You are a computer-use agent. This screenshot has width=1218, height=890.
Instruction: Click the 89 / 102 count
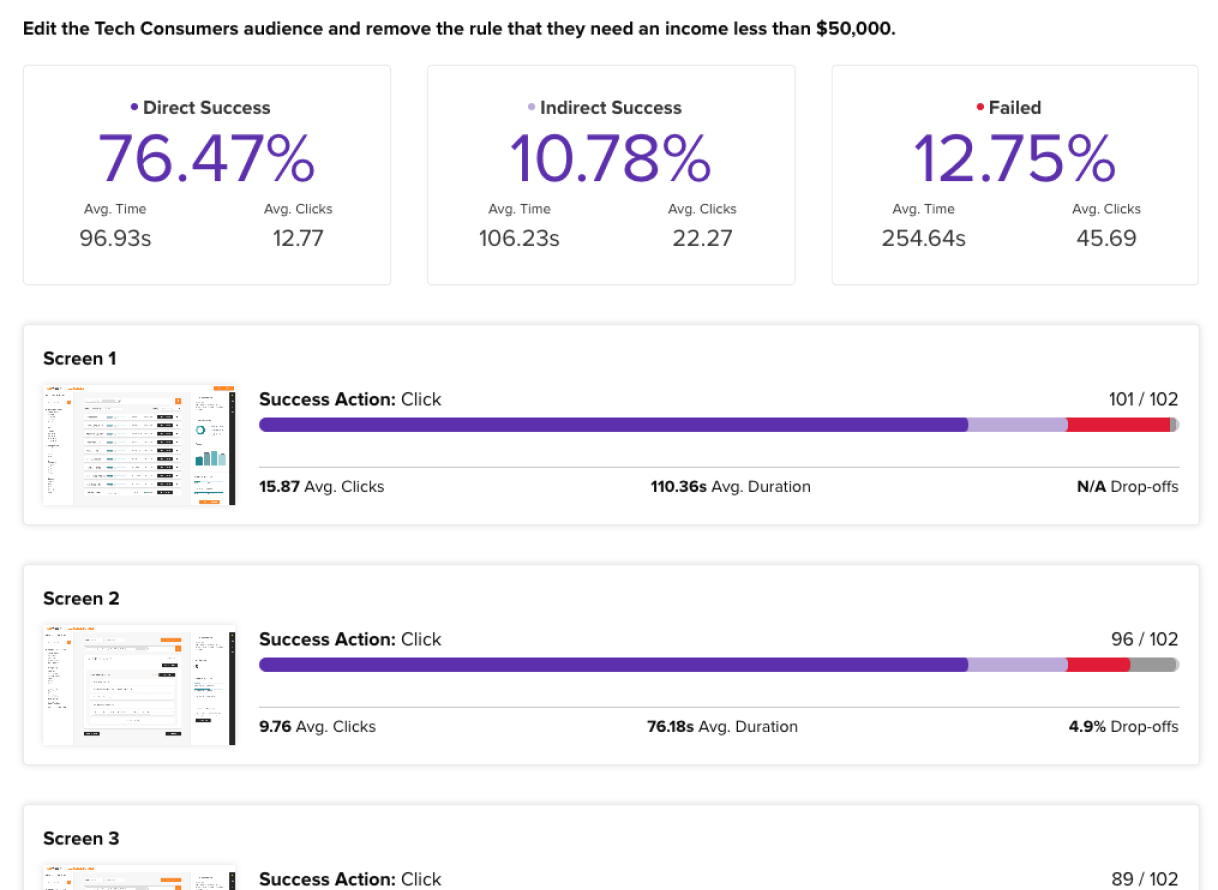1145,879
